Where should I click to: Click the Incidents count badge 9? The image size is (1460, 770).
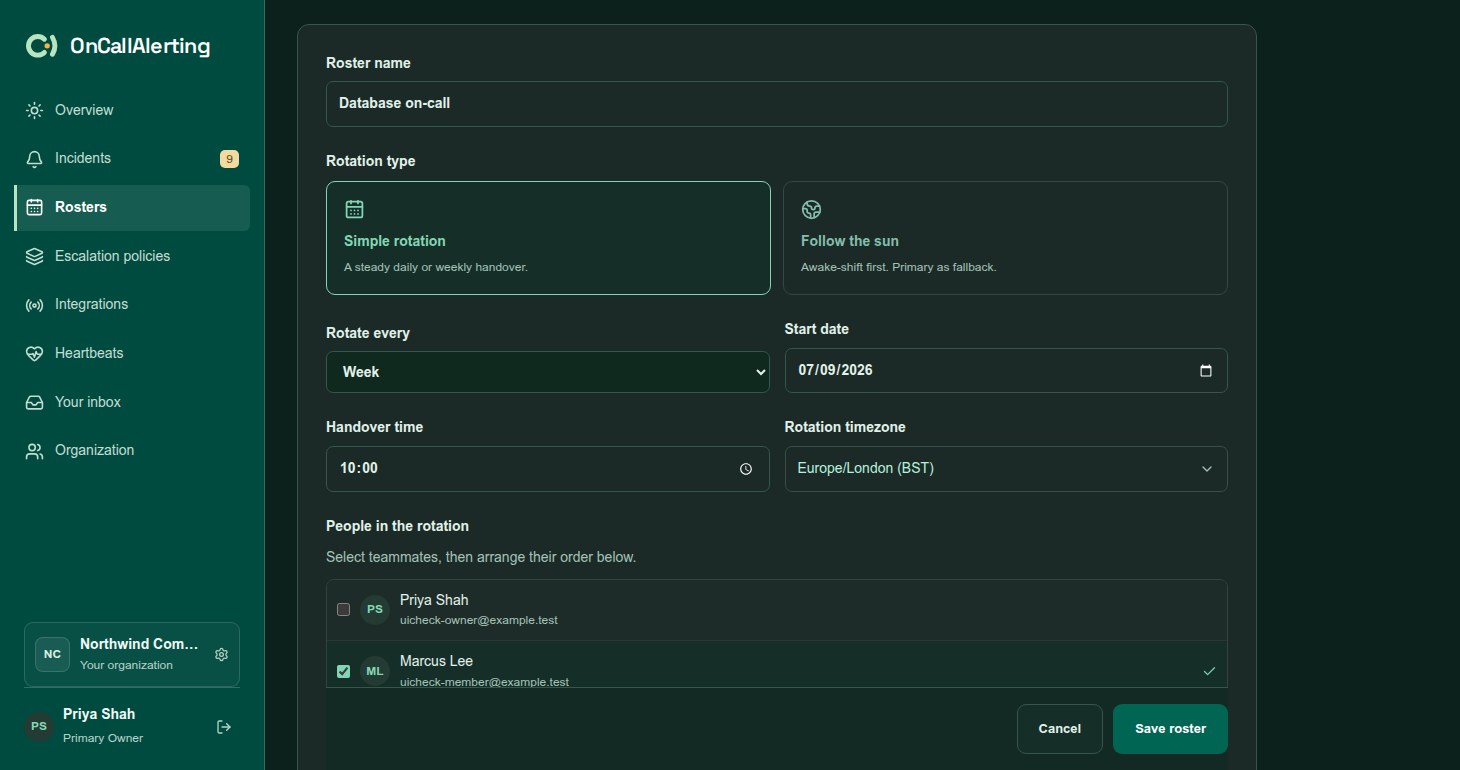[x=229, y=159]
